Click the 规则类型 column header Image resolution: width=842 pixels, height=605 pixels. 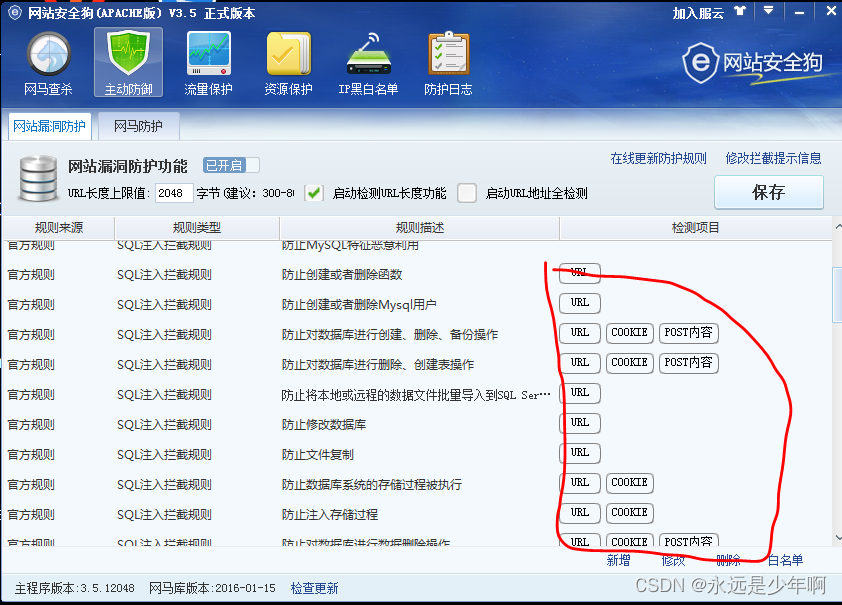(x=197, y=228)
